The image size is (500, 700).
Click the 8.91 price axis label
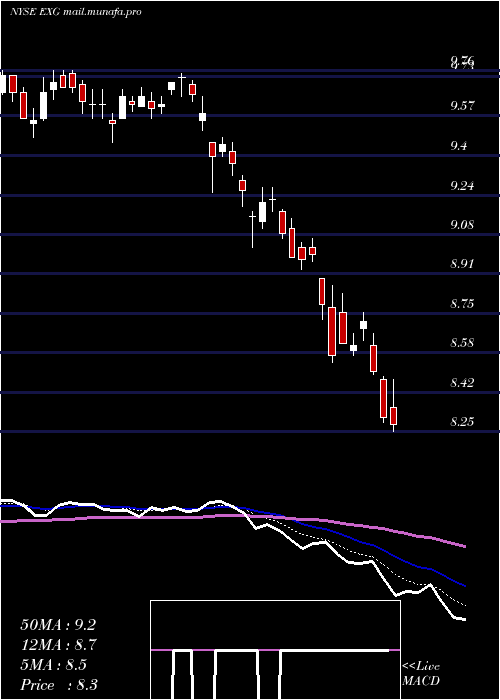[462, 263]
